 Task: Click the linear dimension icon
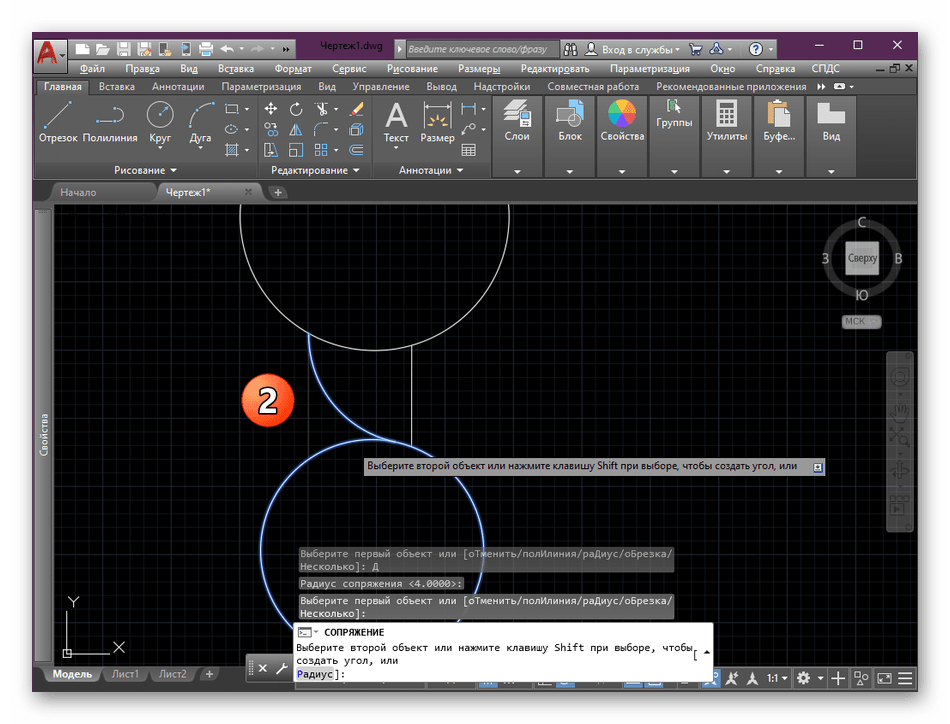click(x=468, y=109)
